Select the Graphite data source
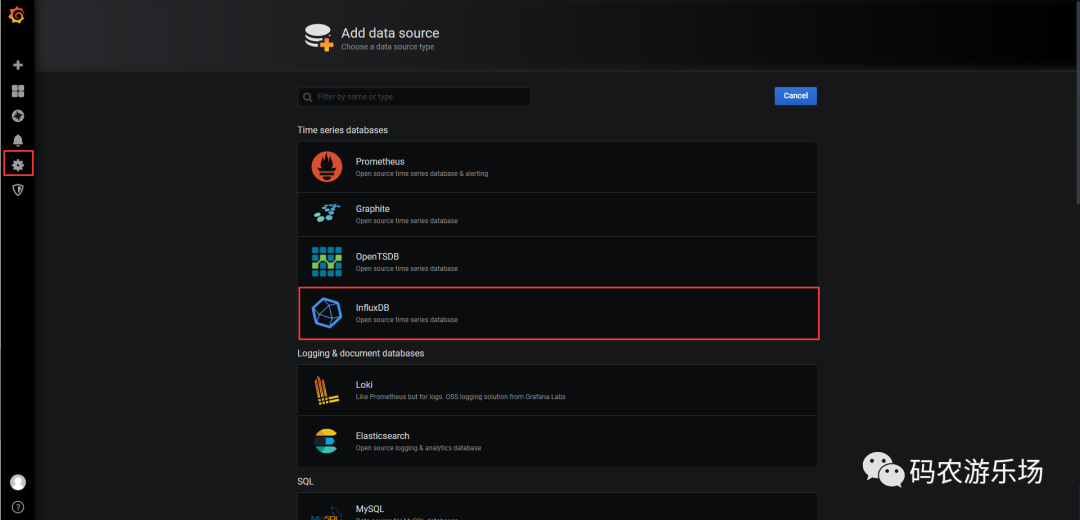The image size is (1080, 520). [x=557, y=214]
